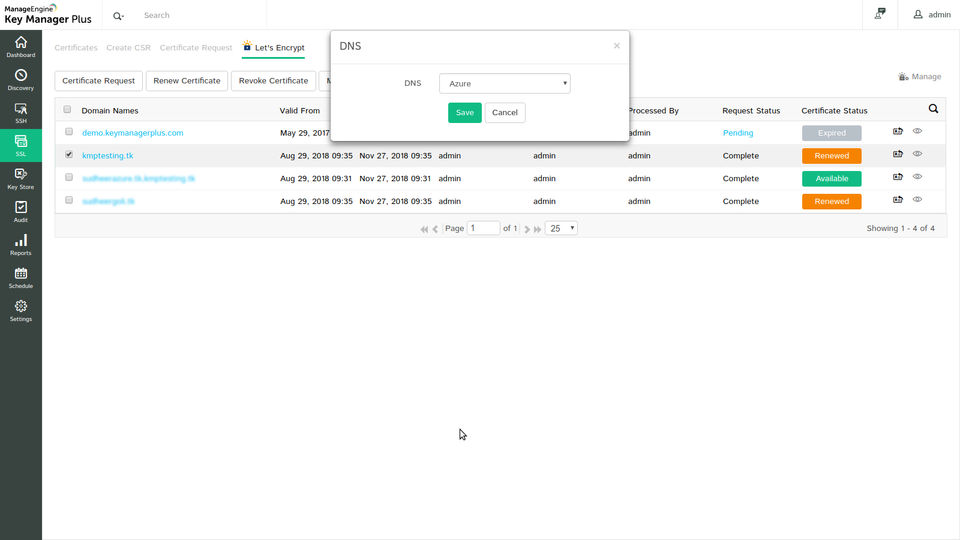Open the rows-per-page dropdown showing 25
Screen dimensions: 960x540
pyautogui.click(x=561, y=228)
